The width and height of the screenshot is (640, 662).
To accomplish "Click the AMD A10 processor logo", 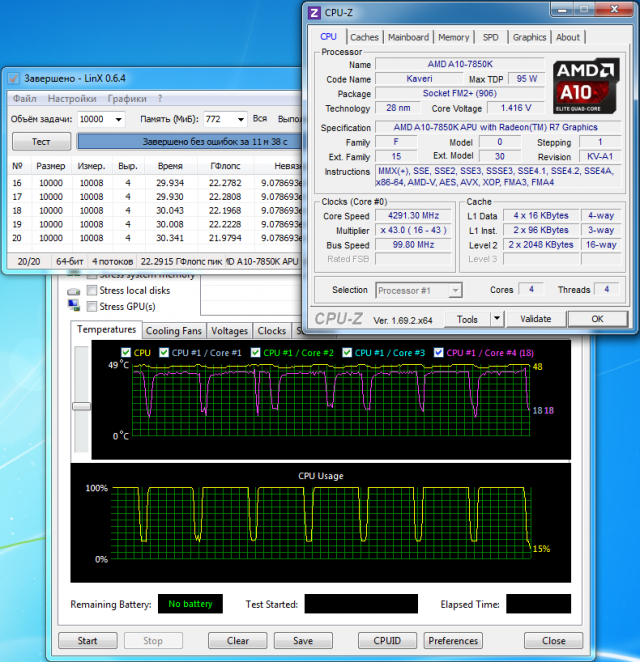I will pyautogui.click(x=586, y=86).
